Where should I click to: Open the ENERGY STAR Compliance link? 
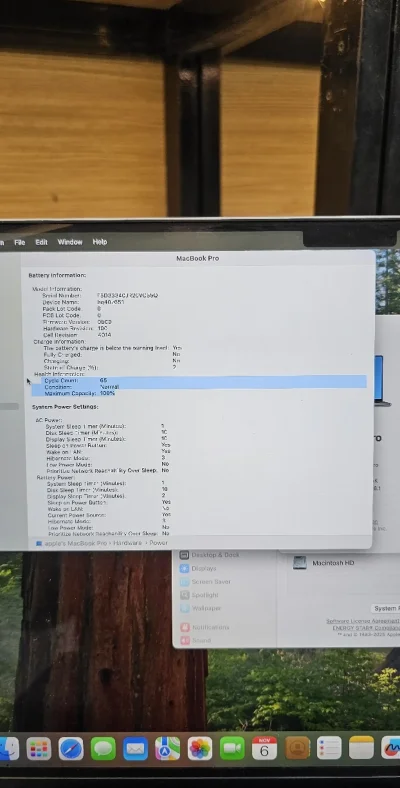coord(366,628)
